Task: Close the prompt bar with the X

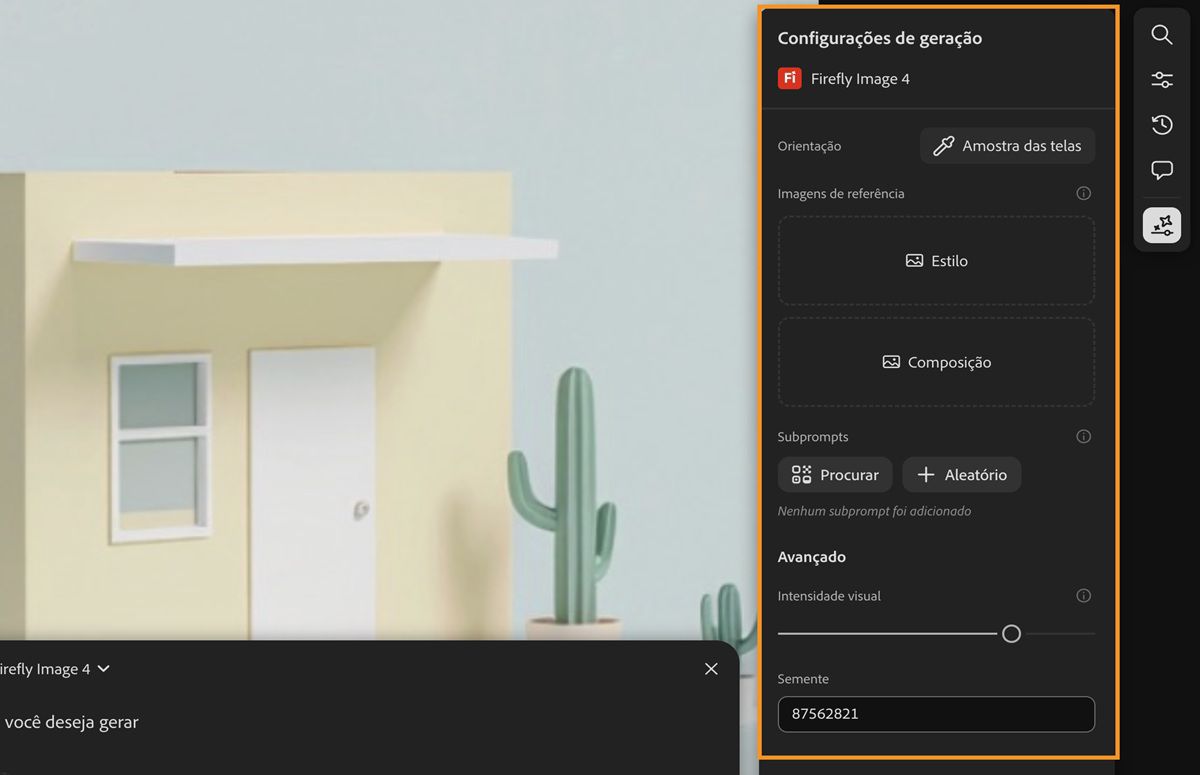Action: tap(711, 668)
